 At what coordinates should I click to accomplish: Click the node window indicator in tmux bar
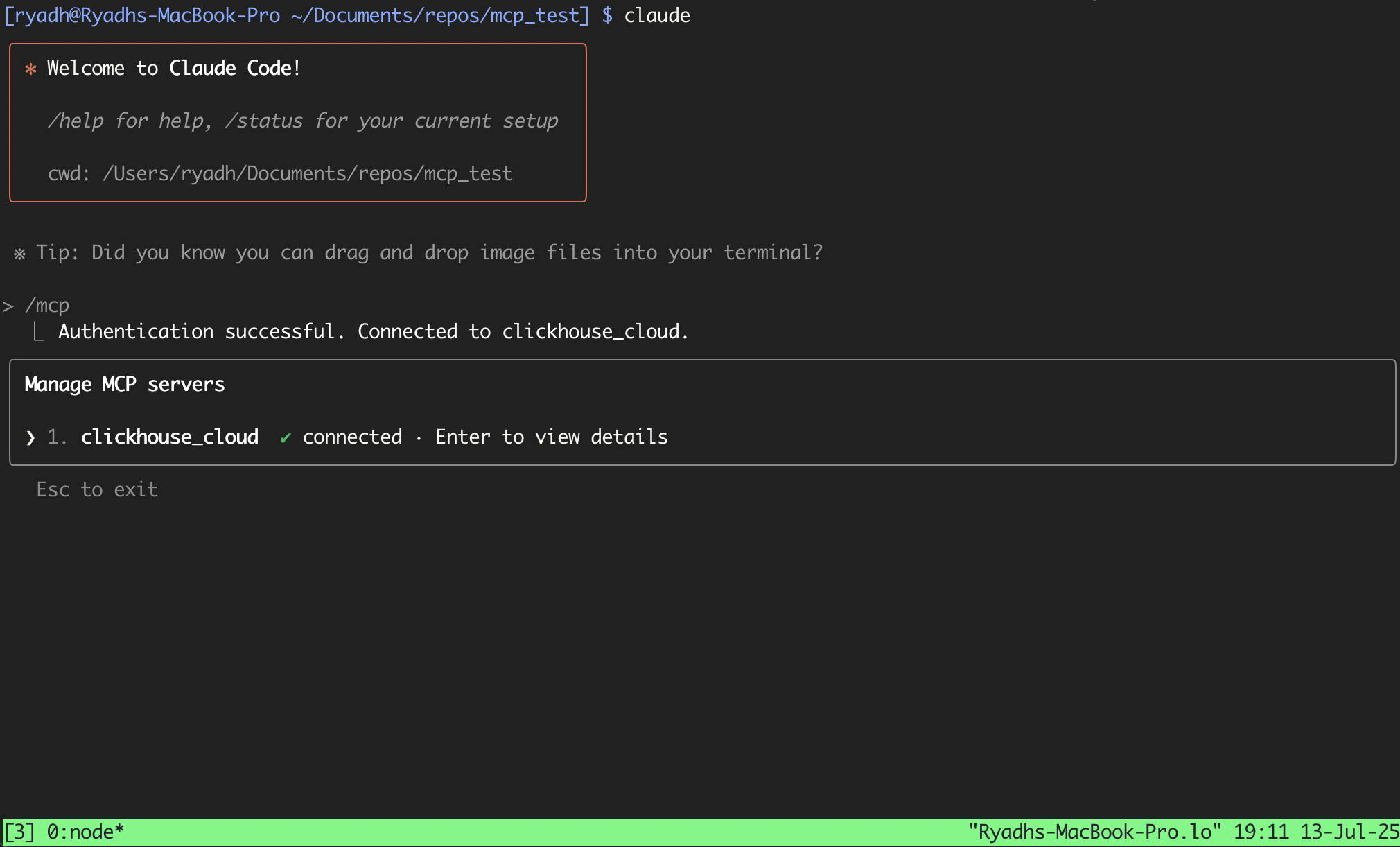pyautogui.click(x=83, y=831)
